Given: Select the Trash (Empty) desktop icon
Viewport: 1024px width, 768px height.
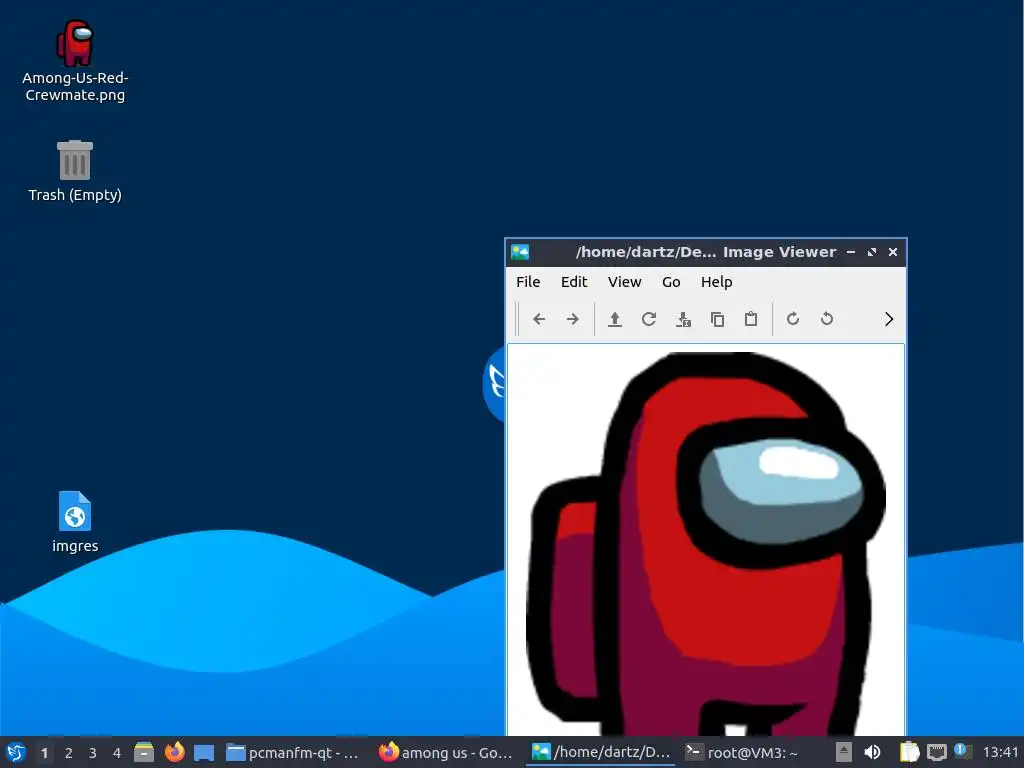Looking at the screenshot, I should (x=75, y=171).
